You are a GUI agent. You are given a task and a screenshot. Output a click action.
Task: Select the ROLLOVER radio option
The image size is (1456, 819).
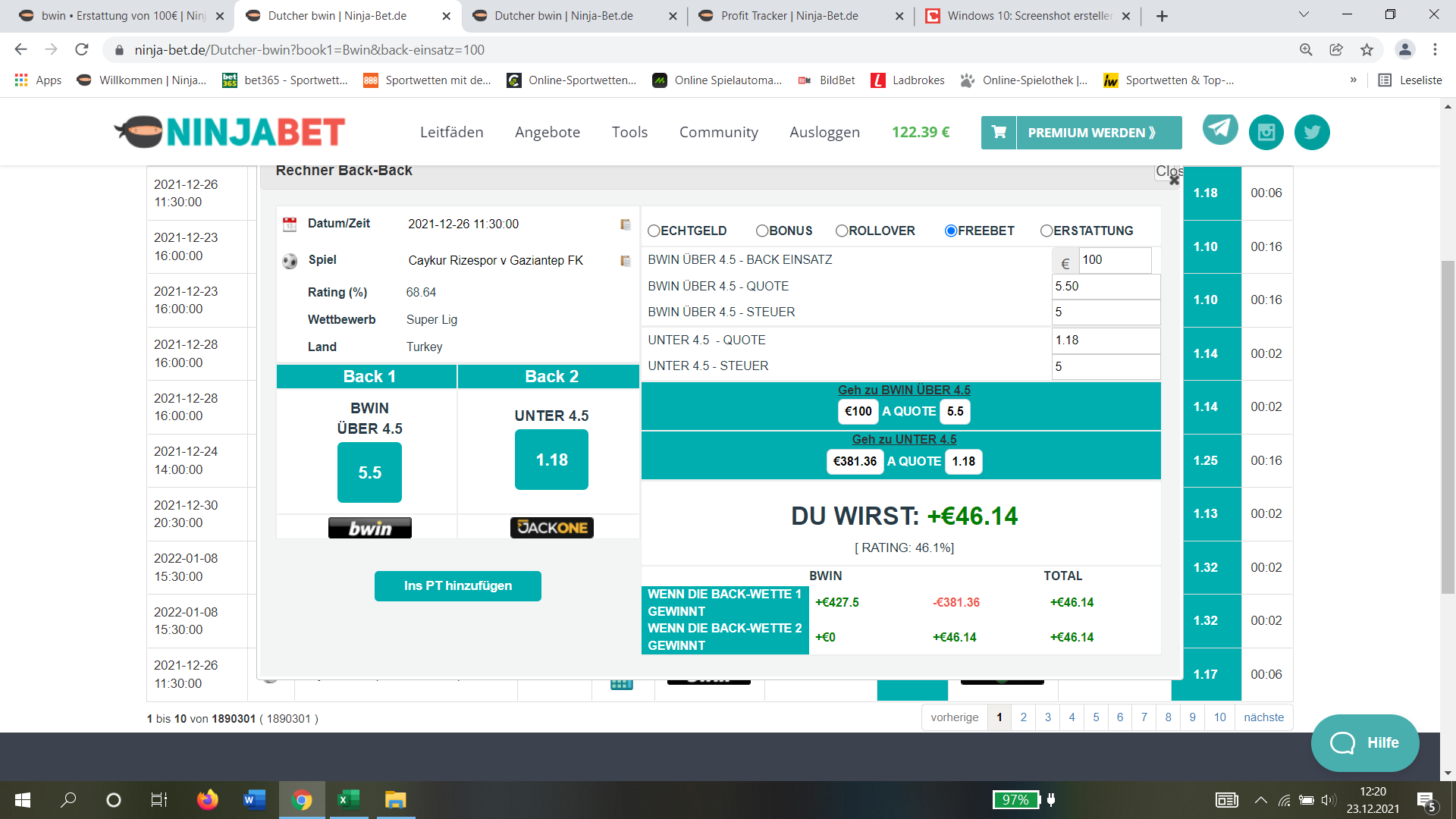842,231
